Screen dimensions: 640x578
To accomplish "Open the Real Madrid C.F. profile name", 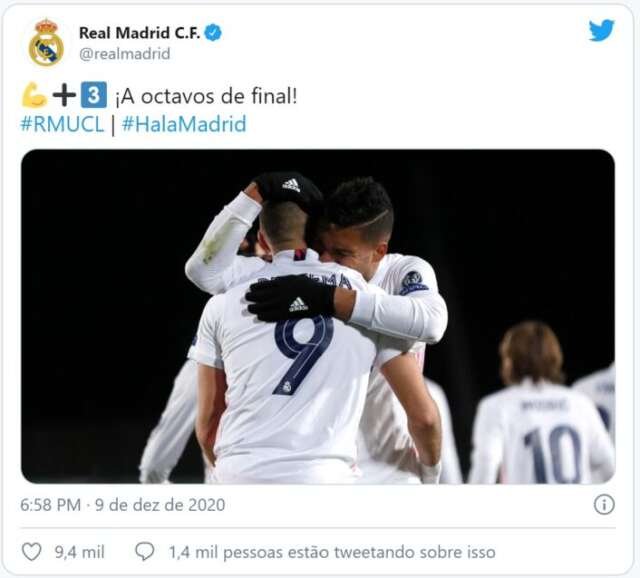I will click(139, 33).
